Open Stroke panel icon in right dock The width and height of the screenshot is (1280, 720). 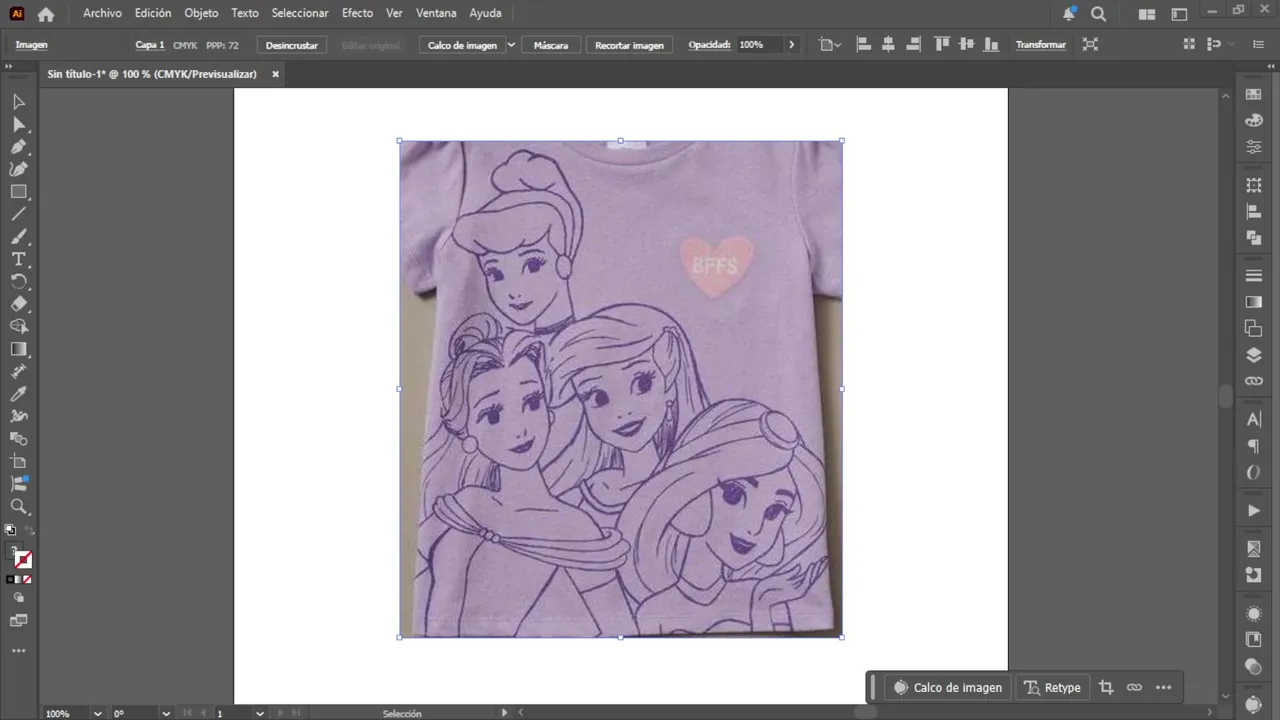click(1253, 276)
